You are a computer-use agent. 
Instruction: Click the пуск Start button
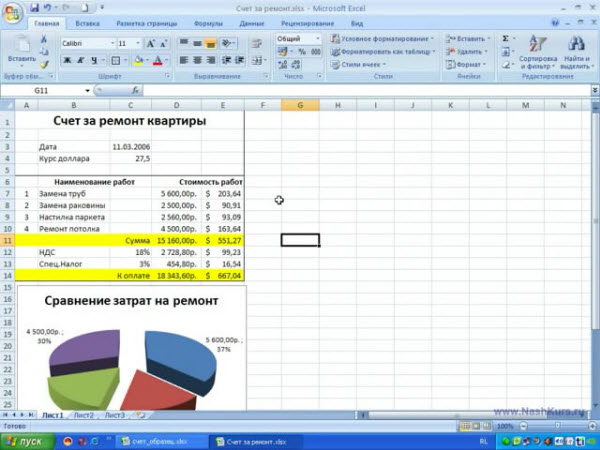(x=27, y=442)
